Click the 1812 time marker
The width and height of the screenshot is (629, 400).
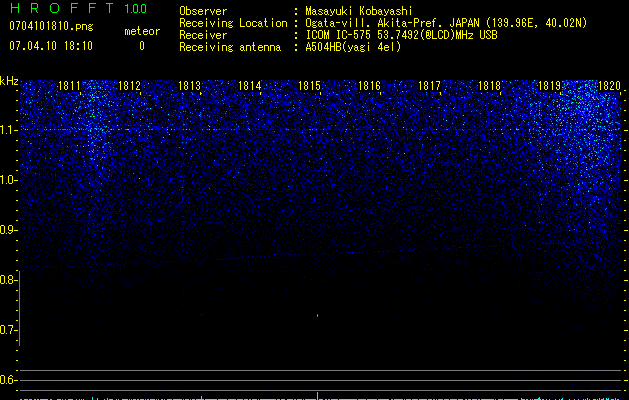pos(129,86)
